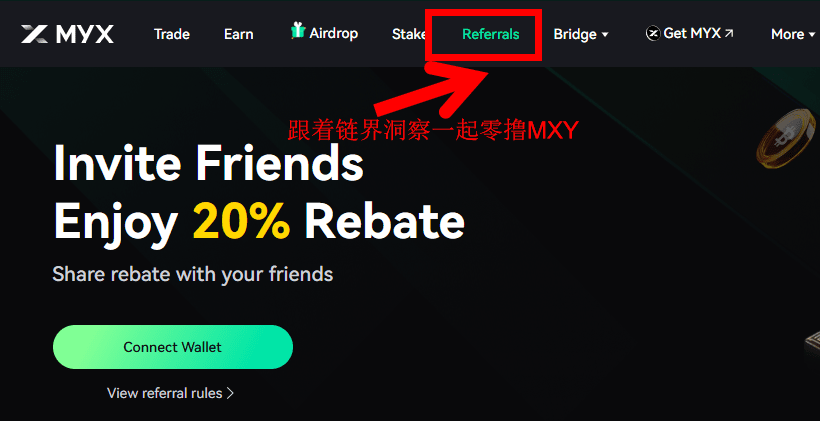Screen dimensions: 820x421
Task: Click the gold Bitcoin coin graphic
Action: click(x=789, y=138)
